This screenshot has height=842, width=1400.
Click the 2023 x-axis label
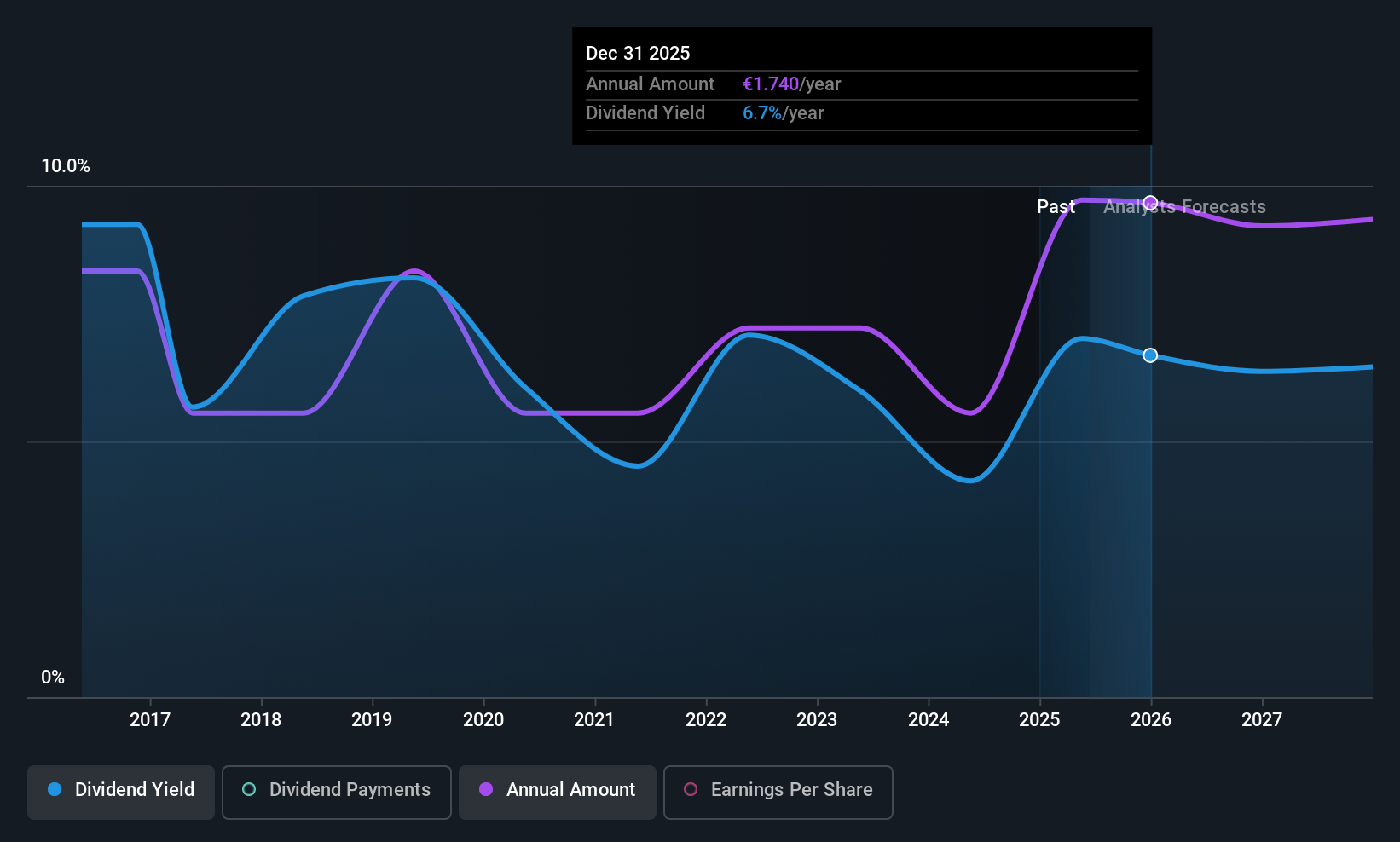tap(817, 719)
